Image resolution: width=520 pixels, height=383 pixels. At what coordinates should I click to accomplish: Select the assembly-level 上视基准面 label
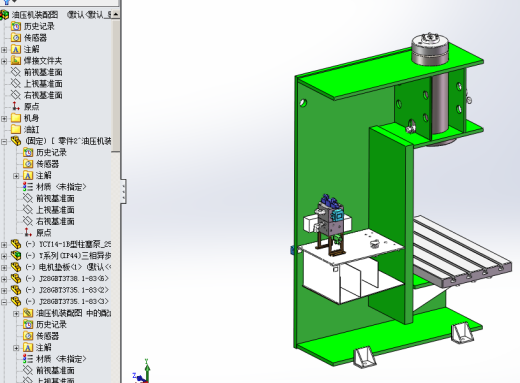(x=43, y=83)
